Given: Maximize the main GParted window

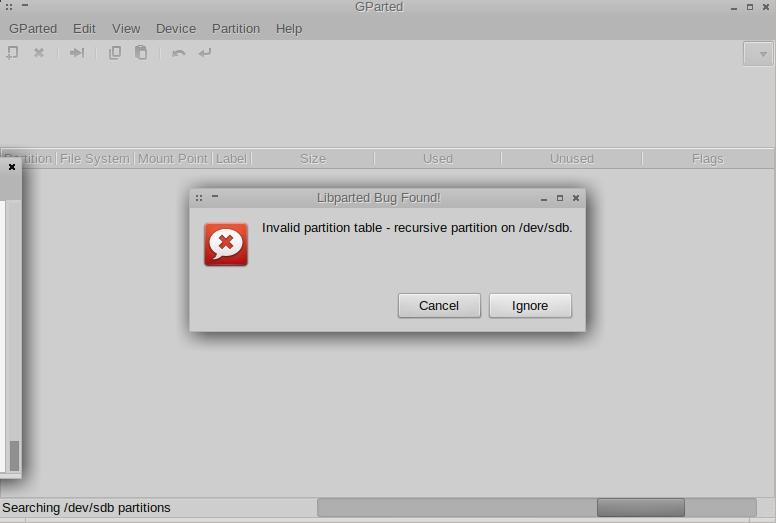Looking at the screenshot, I should pos(750,7).
